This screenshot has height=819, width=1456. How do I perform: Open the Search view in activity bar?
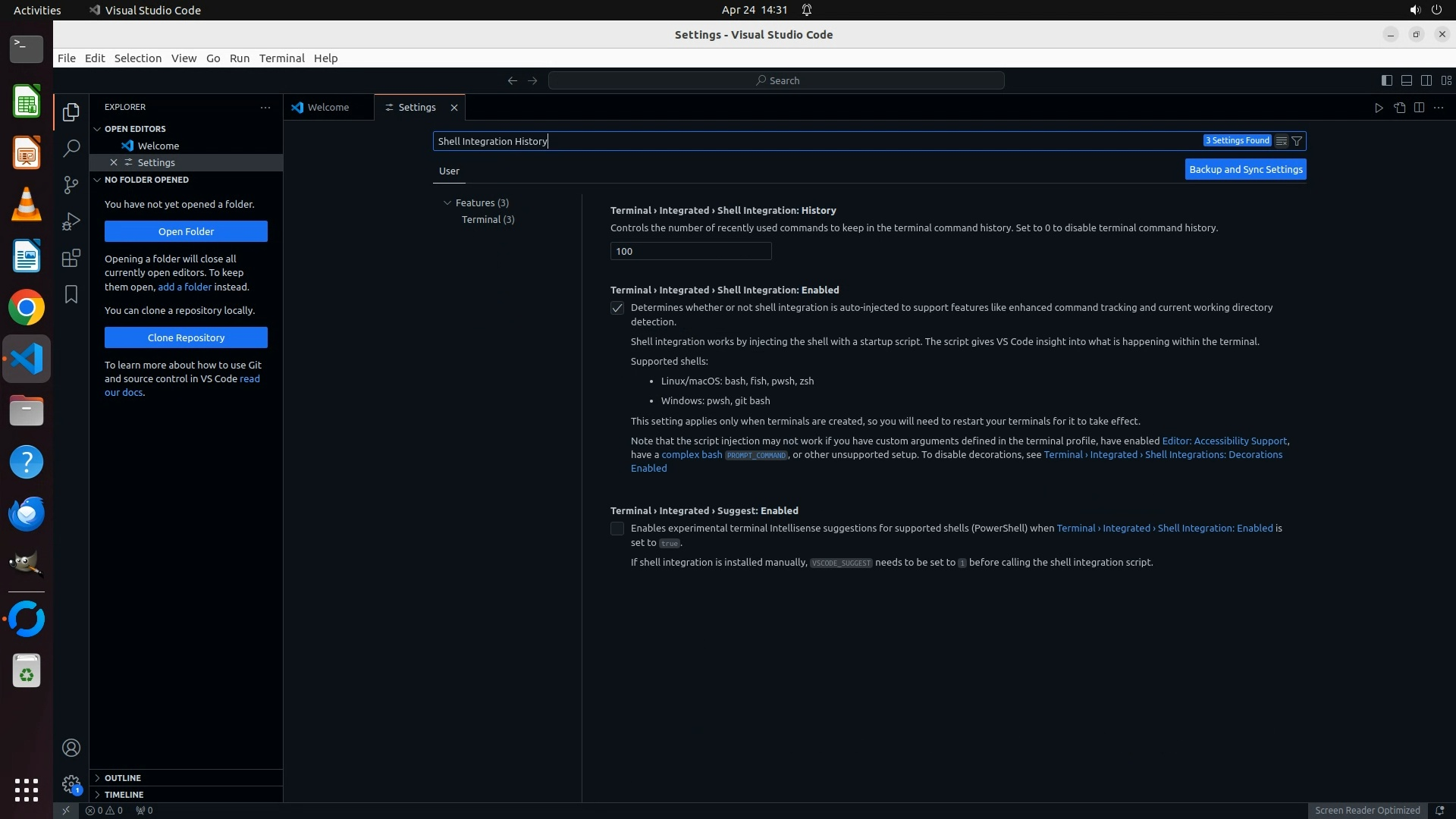pos(71,148)
